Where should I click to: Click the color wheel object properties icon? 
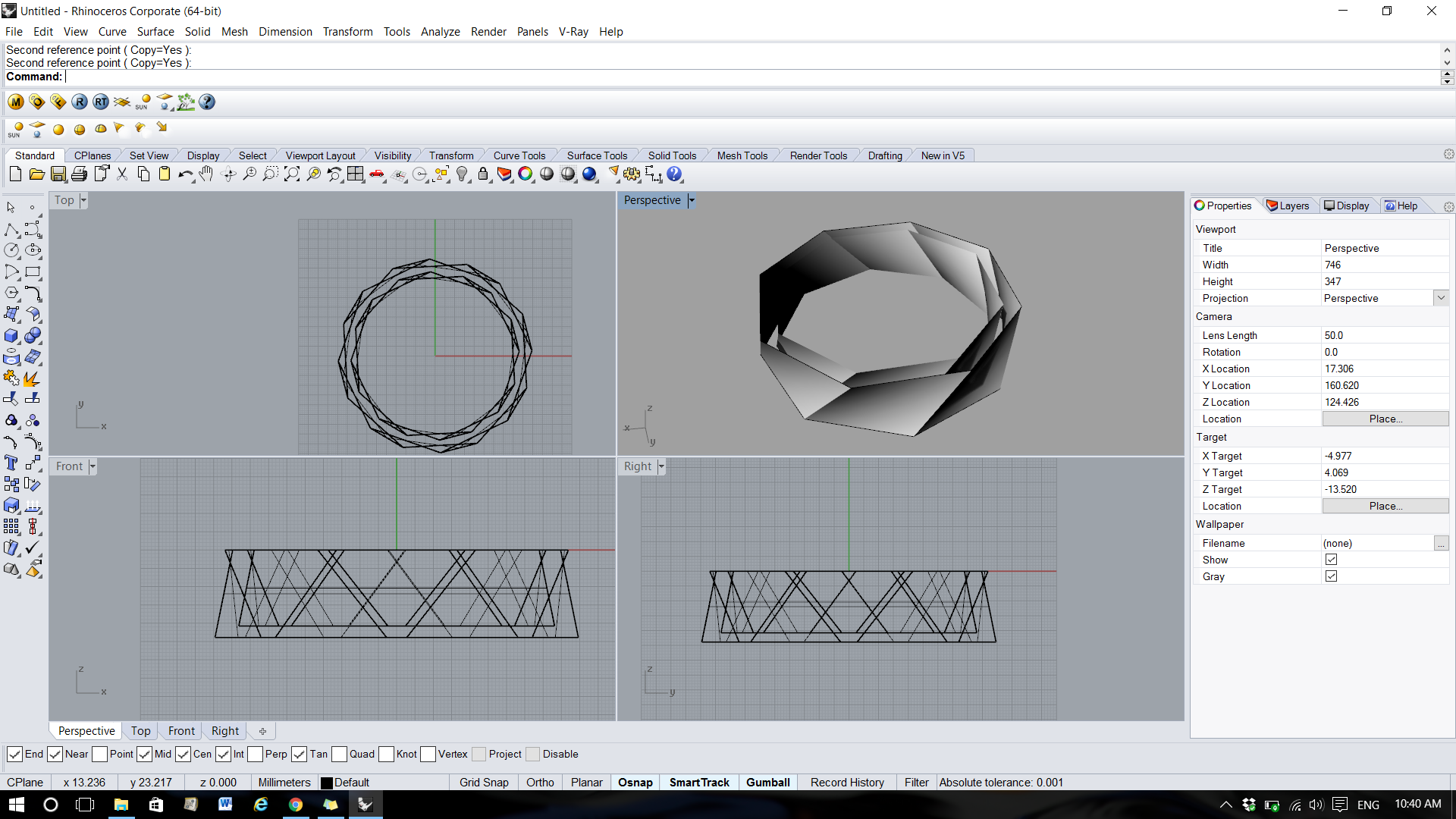pos(526,174)
